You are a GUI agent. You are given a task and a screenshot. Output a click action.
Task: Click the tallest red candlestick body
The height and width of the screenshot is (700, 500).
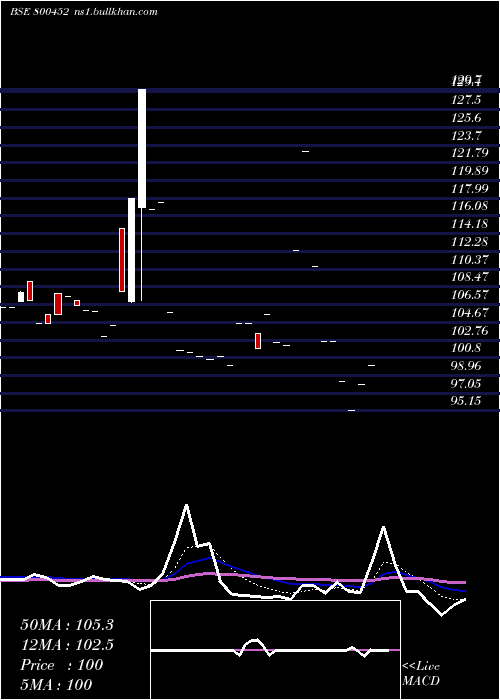pyautogui.click(x=122, y=260)
